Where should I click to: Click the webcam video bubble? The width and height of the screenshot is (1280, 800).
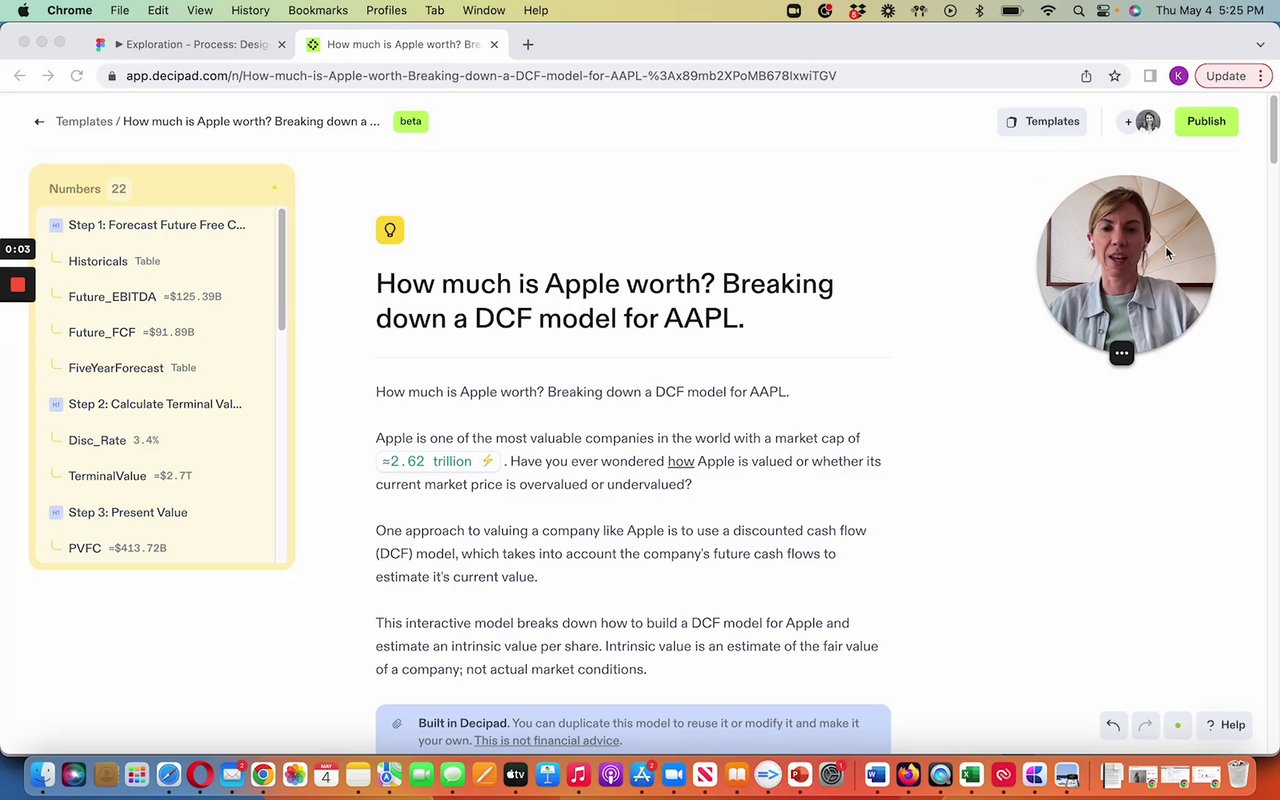[1126, 264]
